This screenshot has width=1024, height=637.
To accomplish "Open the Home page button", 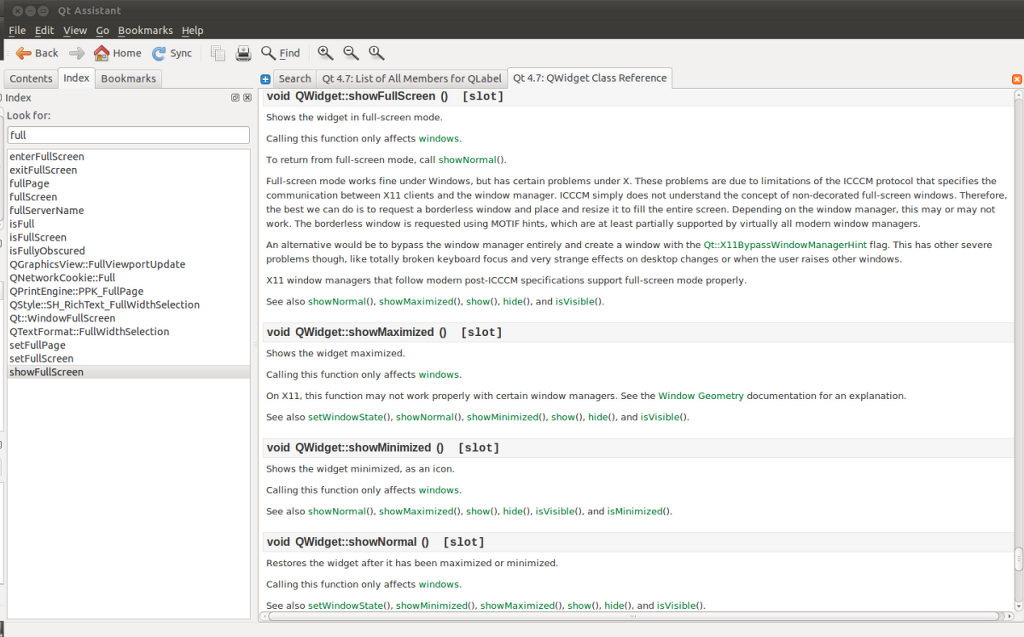I will 118,53.
